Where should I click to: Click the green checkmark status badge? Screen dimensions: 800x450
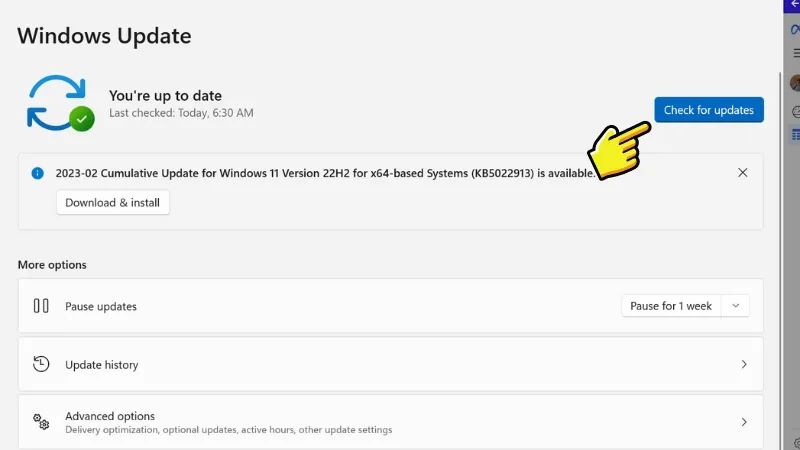(82, 119)
